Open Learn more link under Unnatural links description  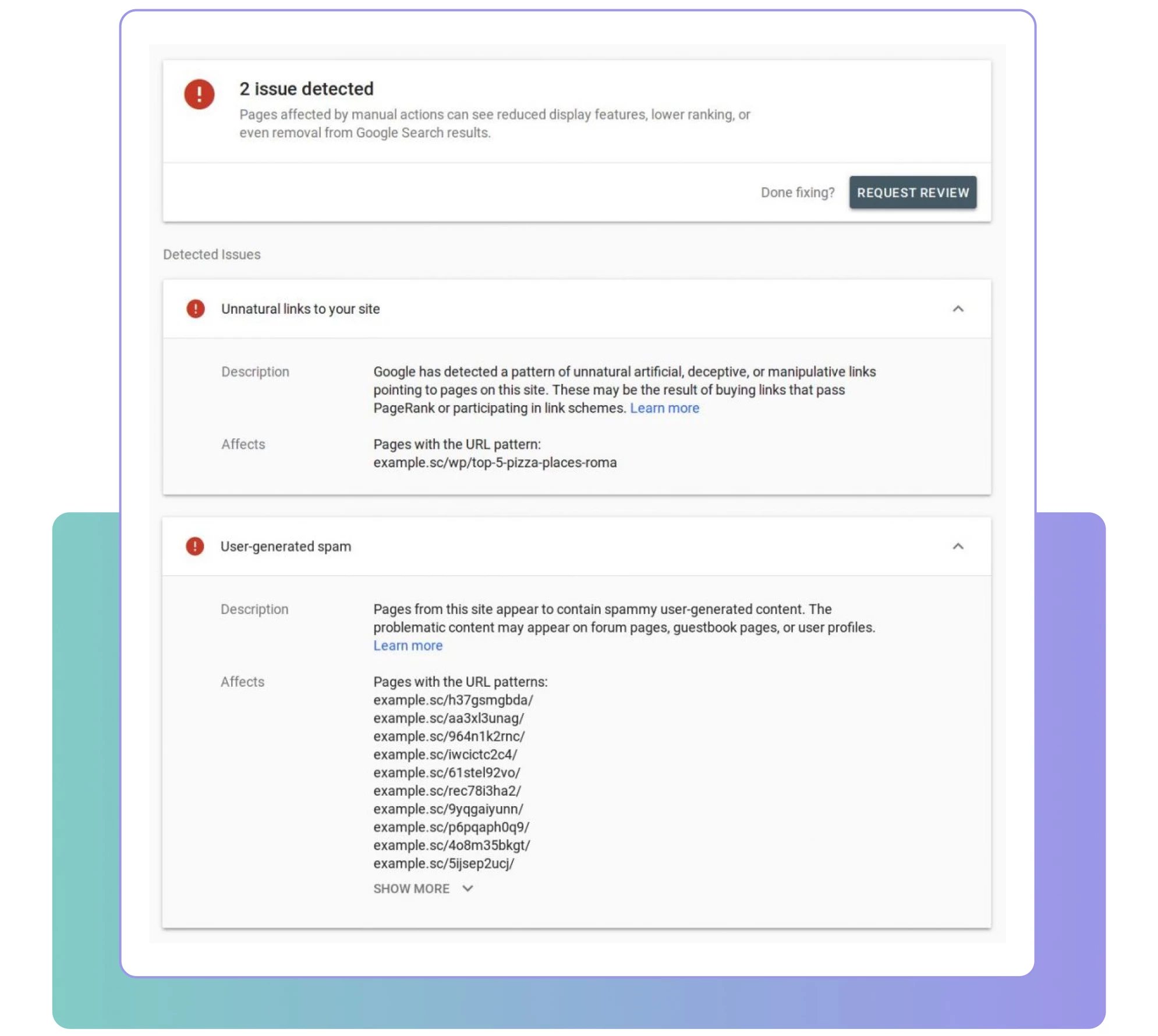[664, 408]
